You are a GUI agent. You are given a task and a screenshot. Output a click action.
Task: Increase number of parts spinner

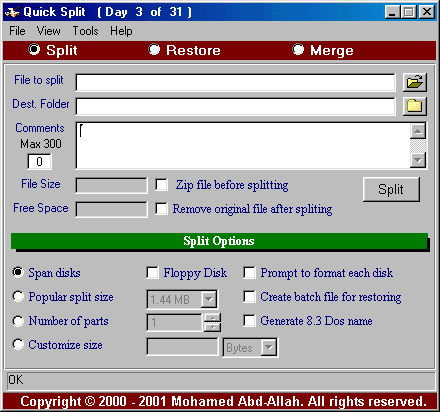click(212, 318)
